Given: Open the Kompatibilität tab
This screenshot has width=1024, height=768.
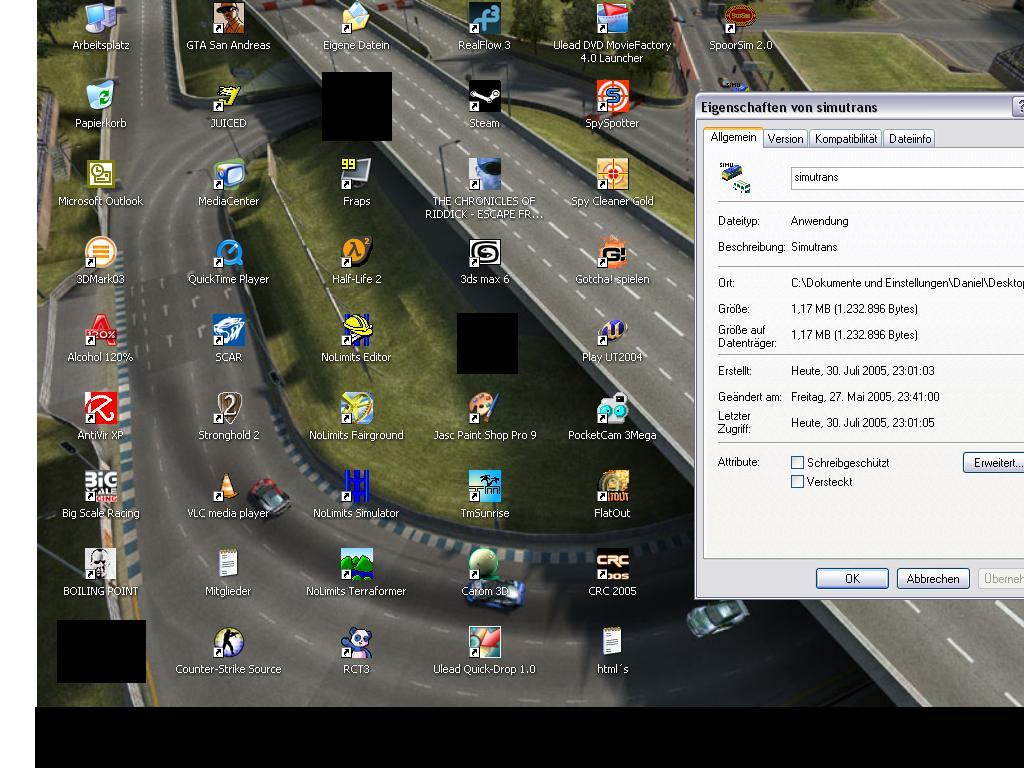Looking at the screenshot, I should (x=845, y=139).
